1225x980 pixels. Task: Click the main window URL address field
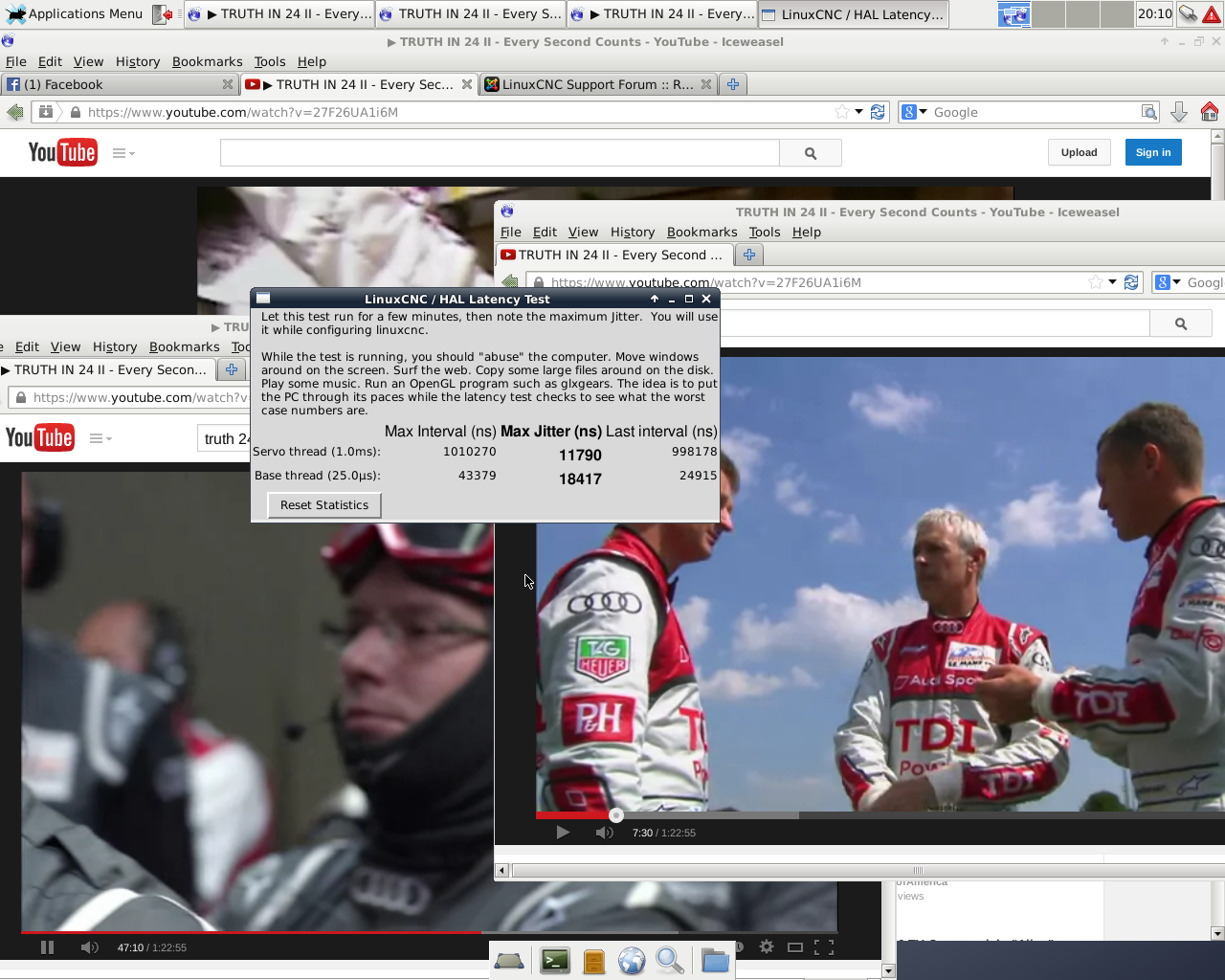point(459,112)
